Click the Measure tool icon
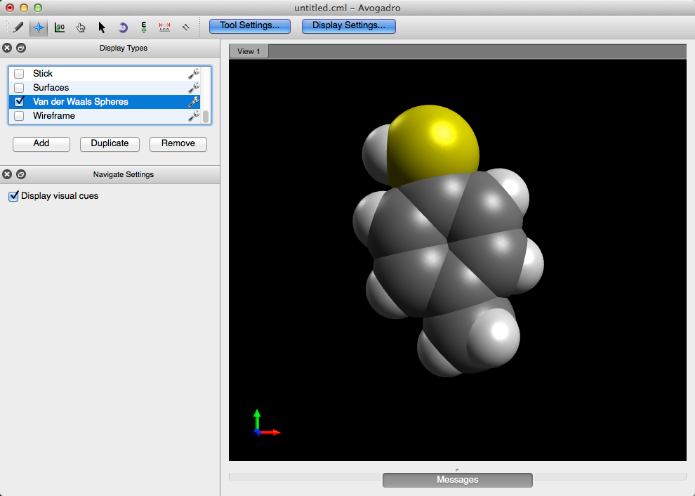 point(165,27)
